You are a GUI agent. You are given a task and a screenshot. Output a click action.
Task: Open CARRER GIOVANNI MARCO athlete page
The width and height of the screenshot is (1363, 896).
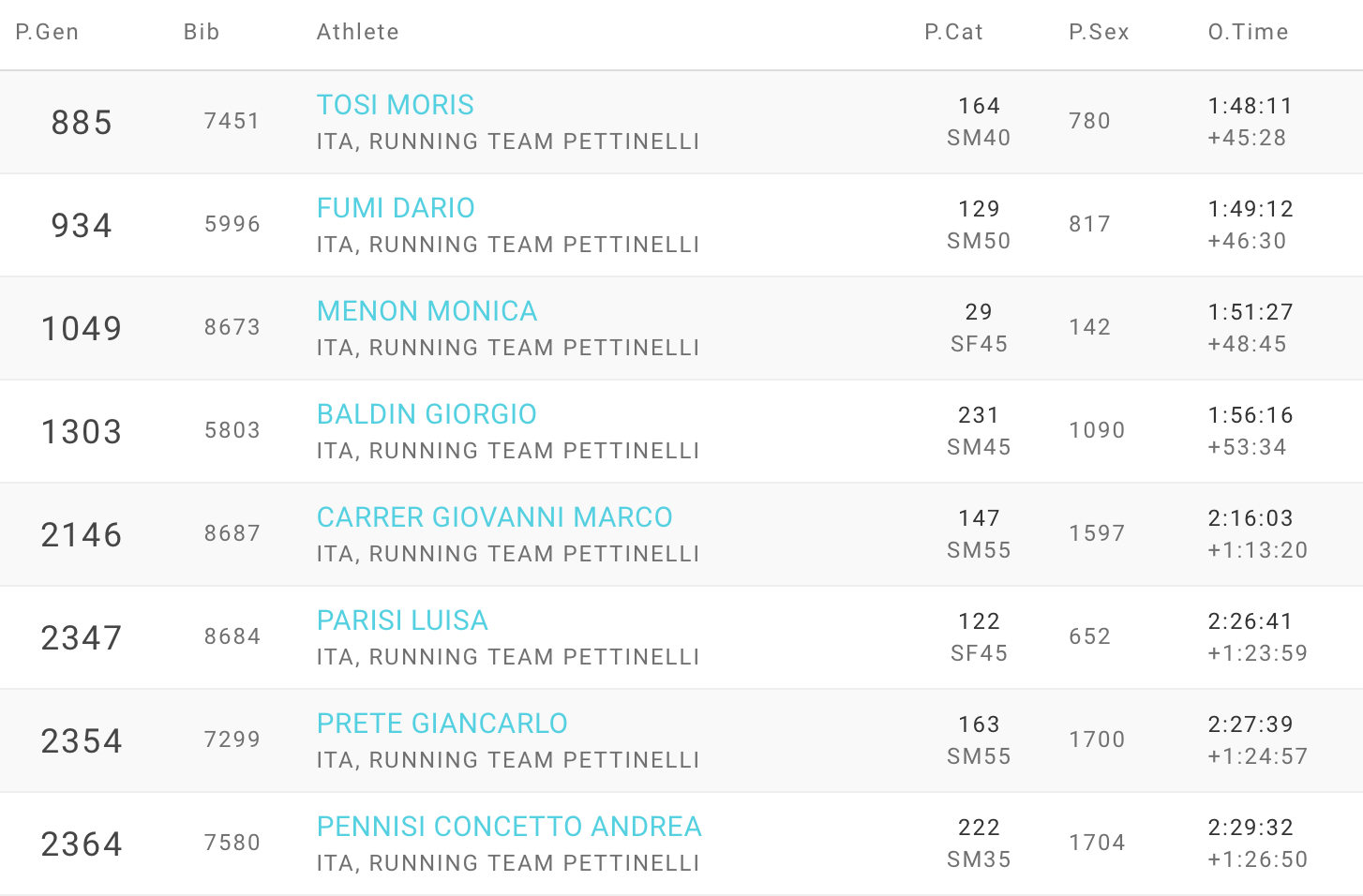(494, 517)
